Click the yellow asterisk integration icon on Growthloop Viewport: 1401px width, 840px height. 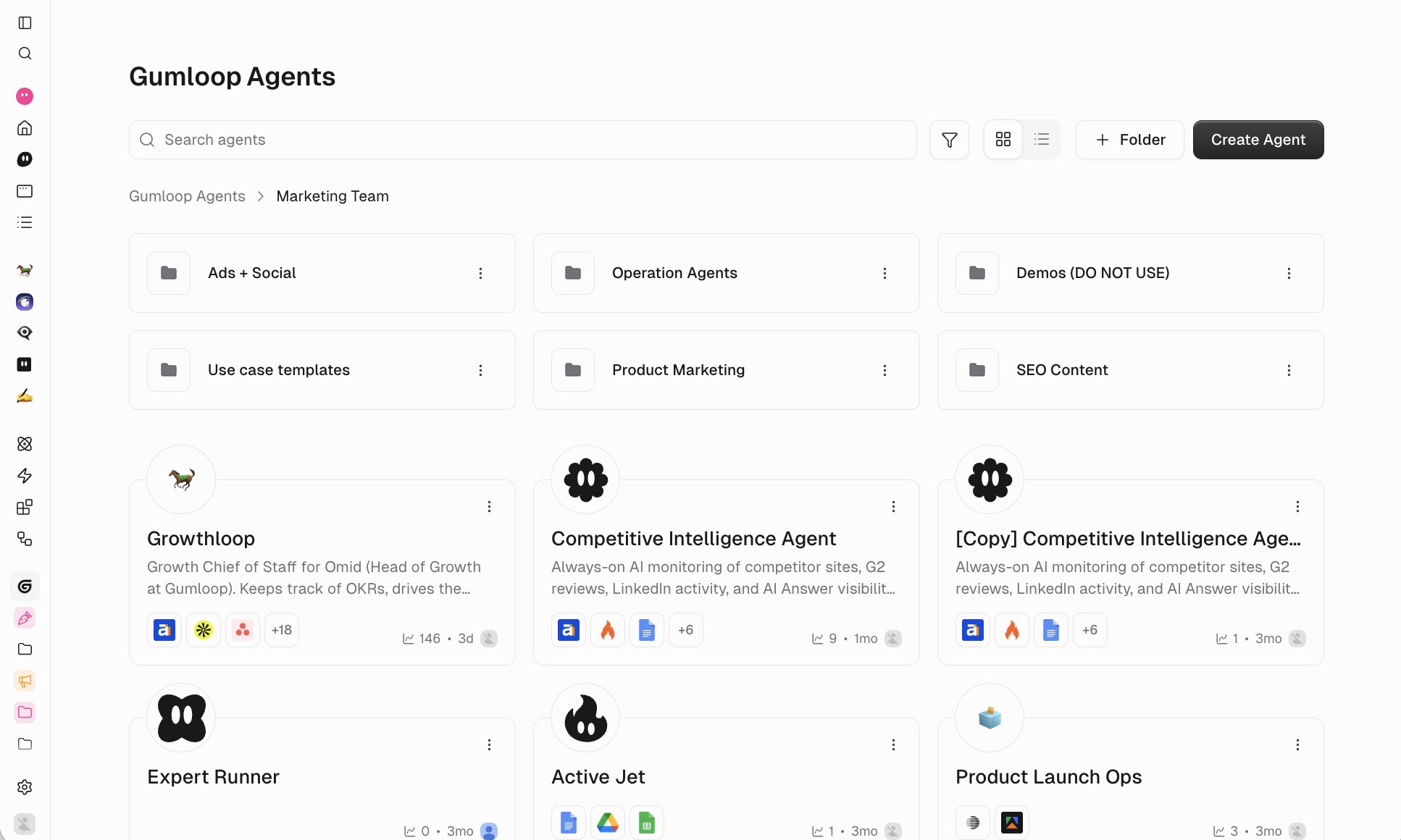pos(204,630)
